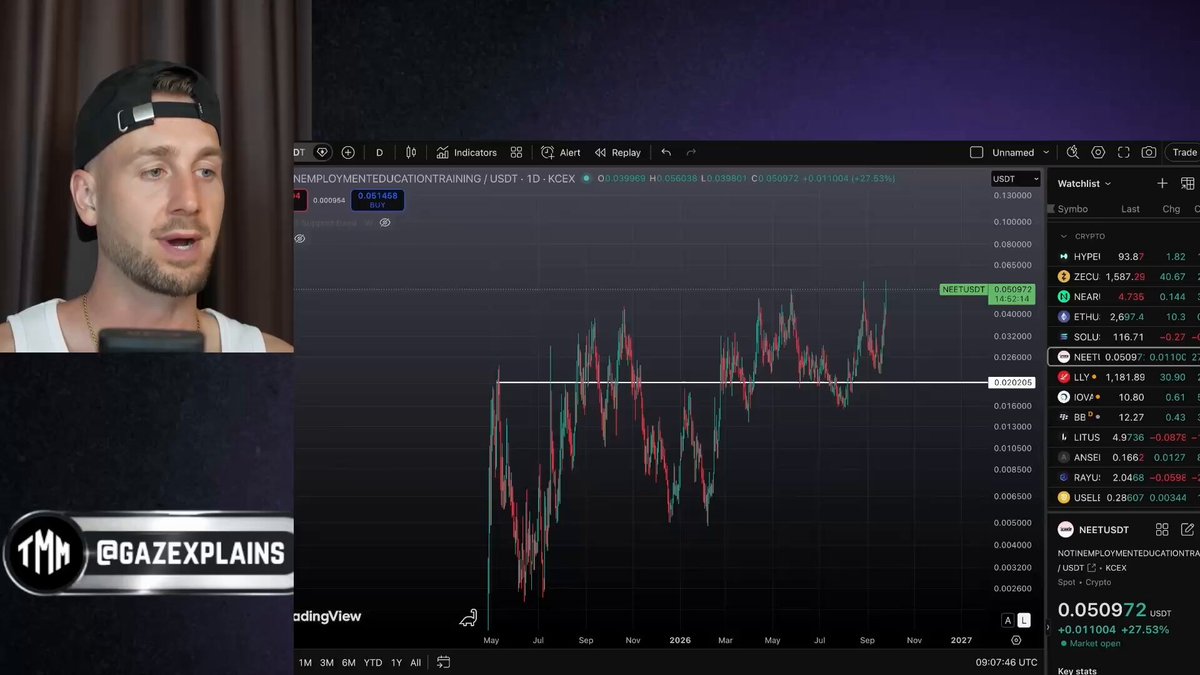Add a symbol to the Watchlist
This screenshot has width=1200, height=675.
(x=1162, y=184)
